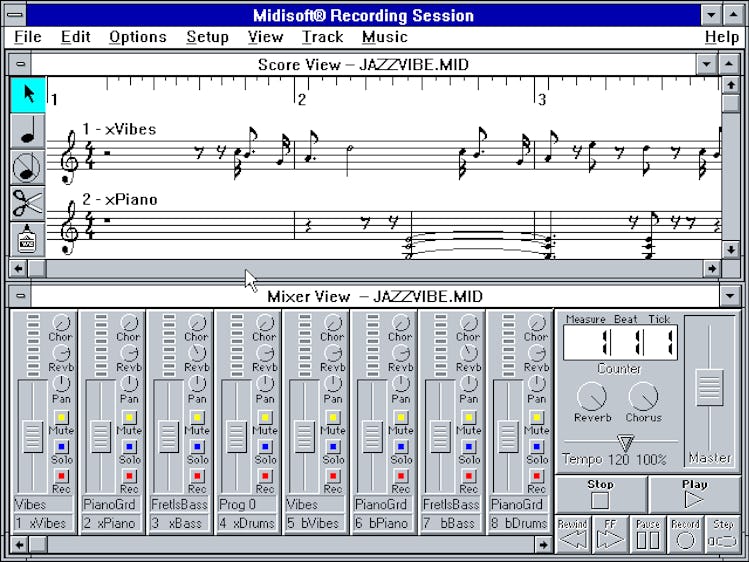
Task: Choose the circled note edit tool
Action: (28, 168)
